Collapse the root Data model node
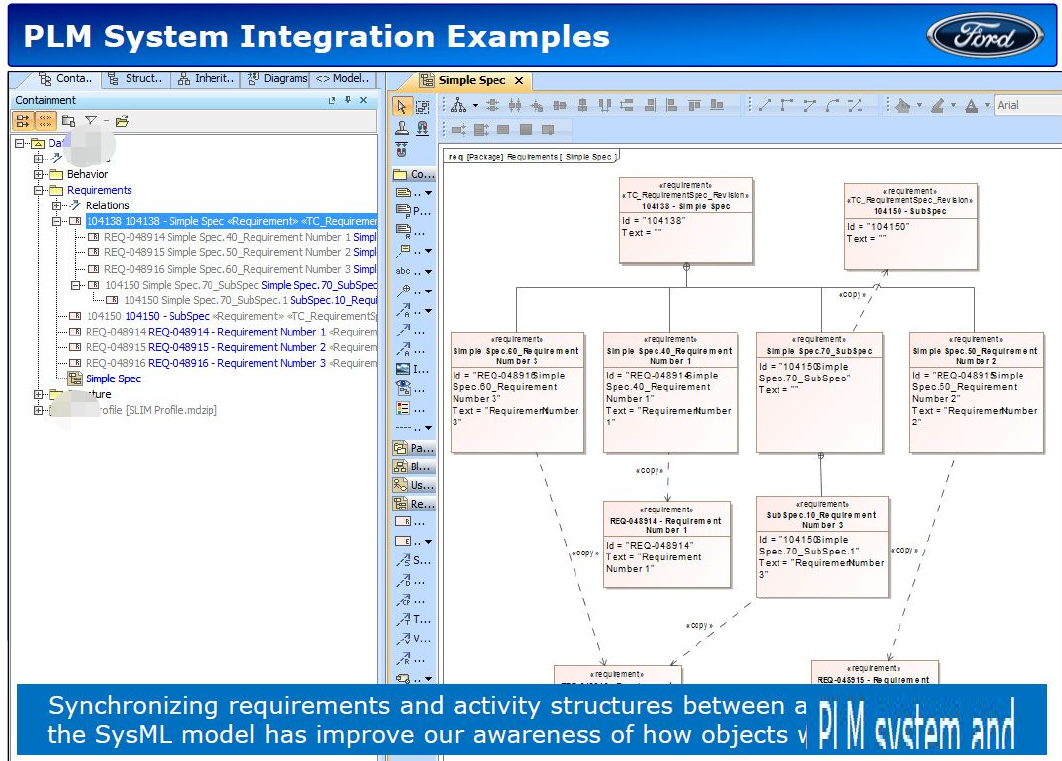 click(x=20, y=143)
